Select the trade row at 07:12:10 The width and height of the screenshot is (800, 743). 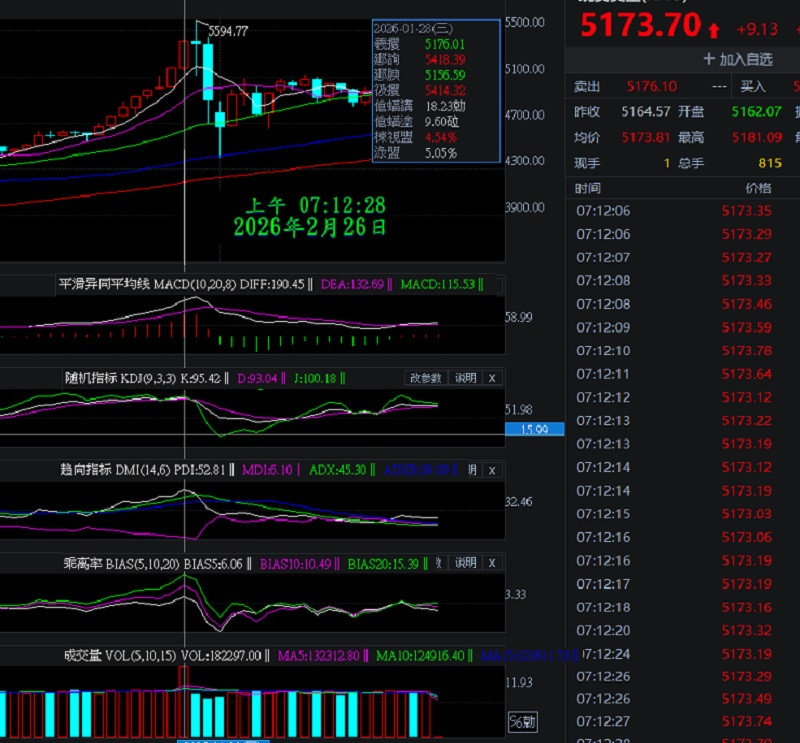click(683, 351)
